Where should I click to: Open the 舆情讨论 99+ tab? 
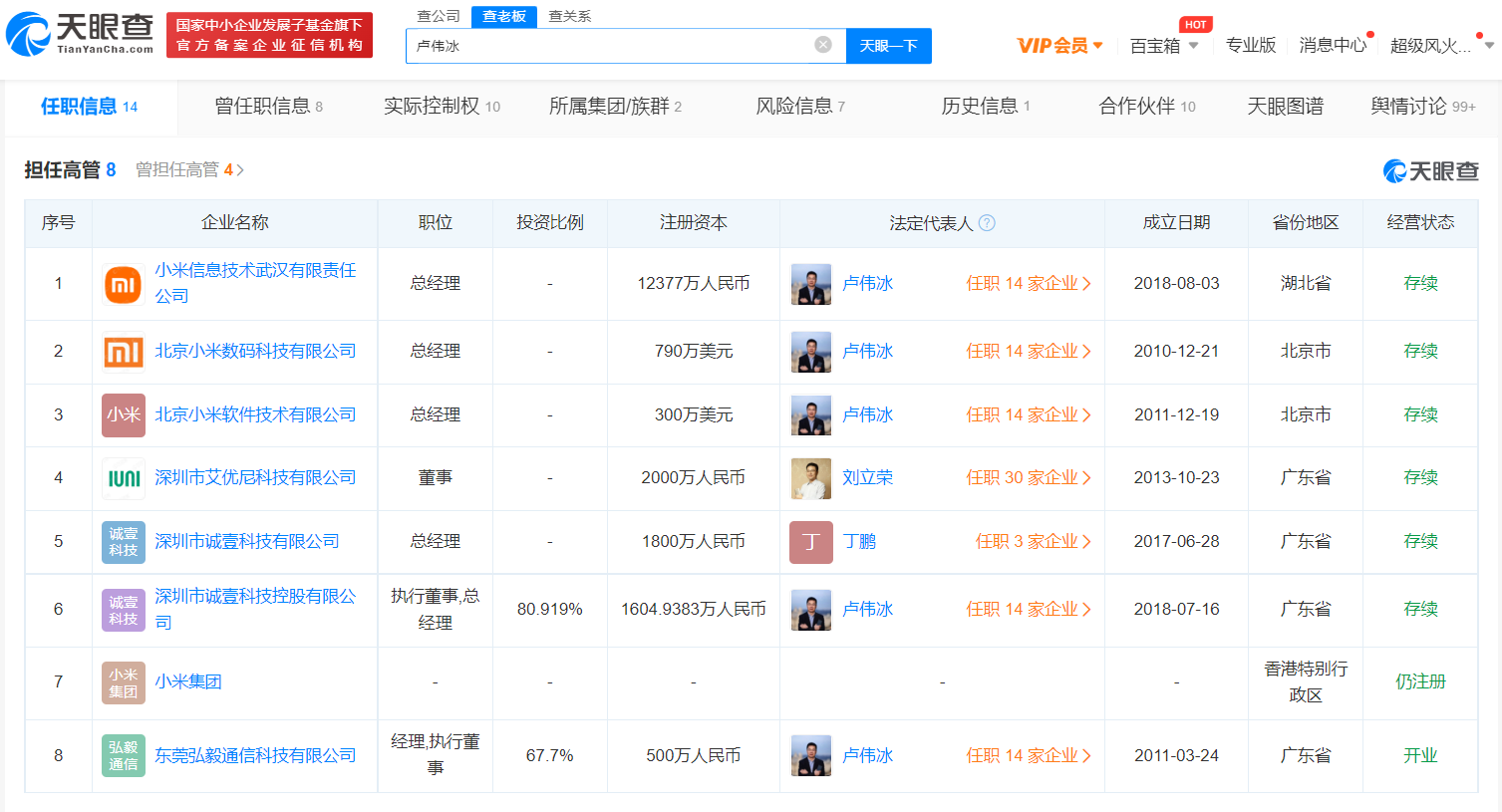[1423, 107]
